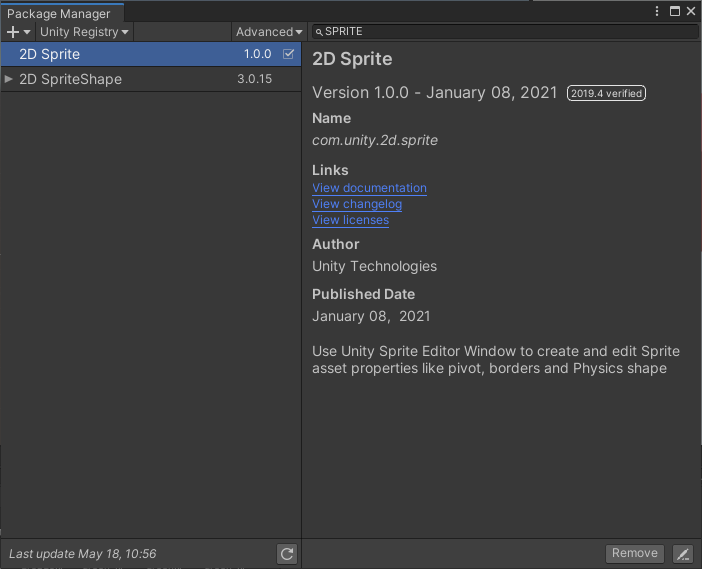Open the Advanced dropdown menu
Image resolution: width=702 pixels, height=569 pixels.
(x=269, y=32)
